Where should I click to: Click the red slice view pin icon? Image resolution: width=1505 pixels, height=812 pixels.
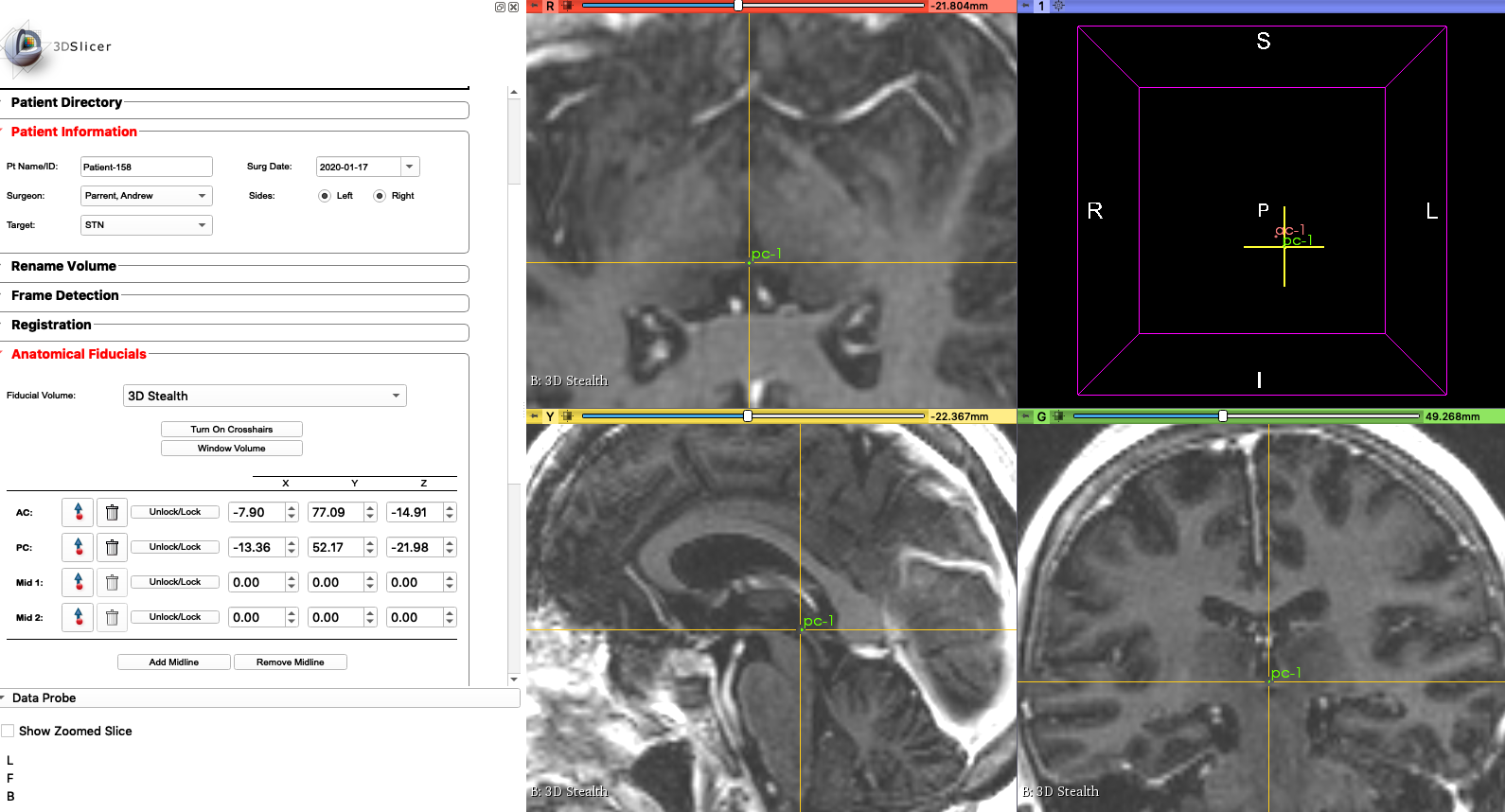(x=535, y=6)
